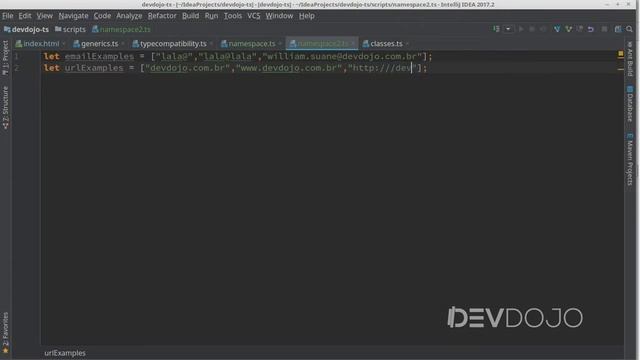The width and height of the screenshot is (640, 360).
Task: Click the Run play icon in toolbar
Action: [521, 29]
